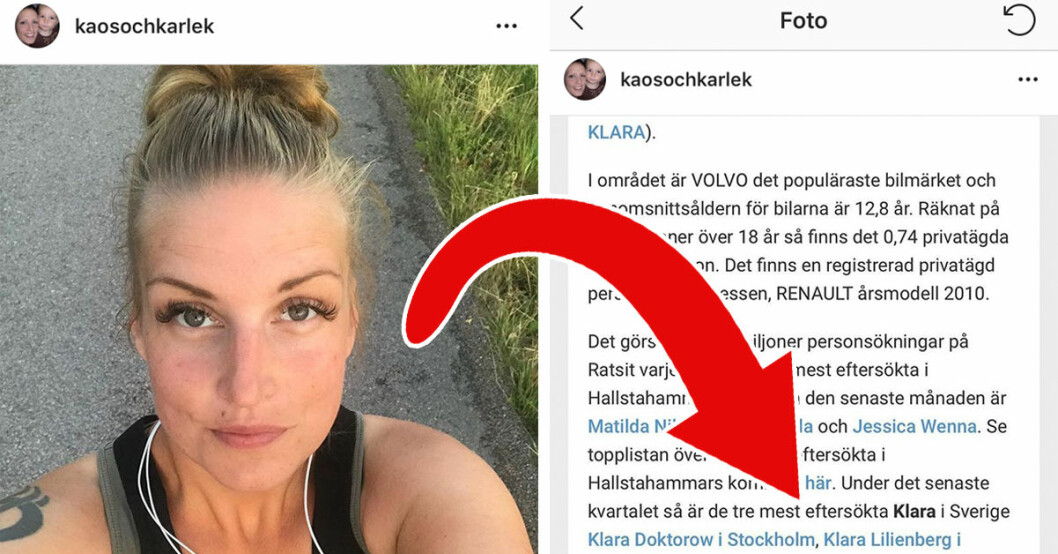The image size is (1058, 554).
Task: Open Klara Doktorow i Stockholm link
Action: (x=701, y=540)
